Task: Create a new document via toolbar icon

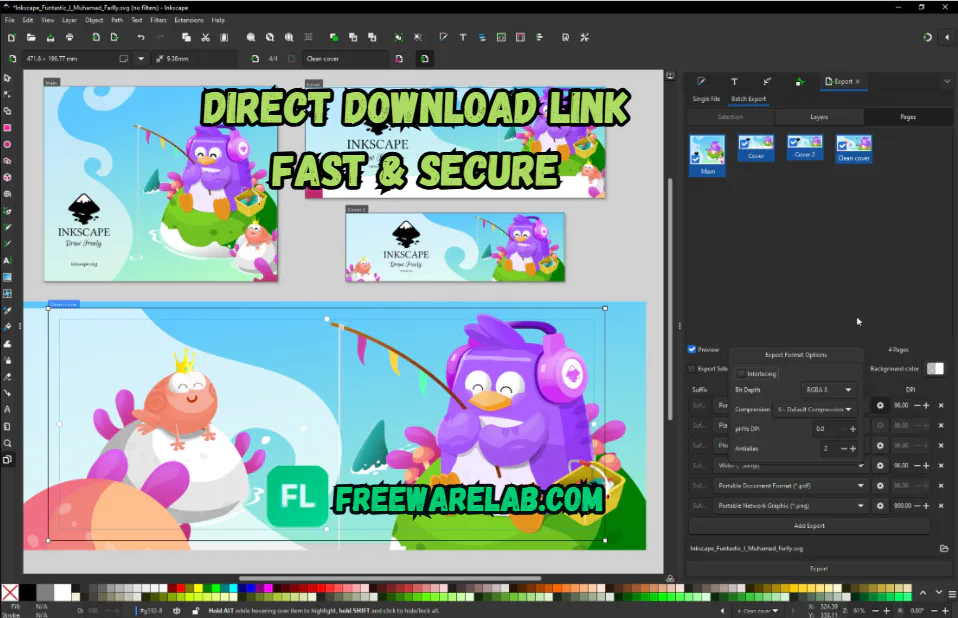Action: point(12,37)
